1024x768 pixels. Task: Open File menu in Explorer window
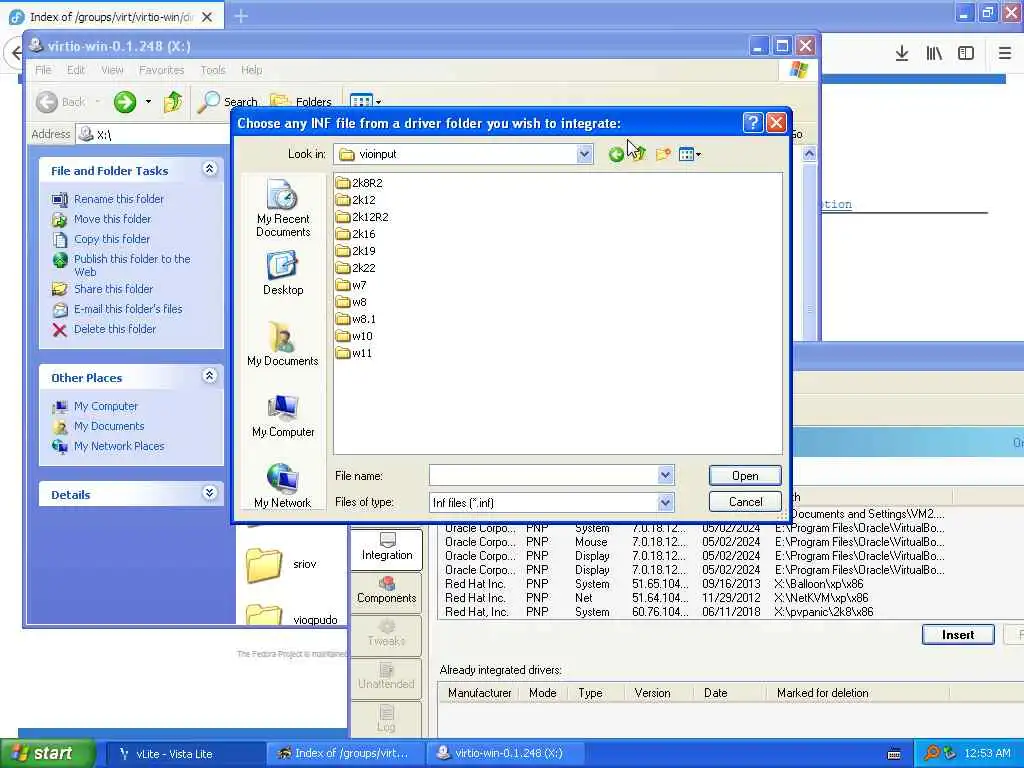(43, 70)
